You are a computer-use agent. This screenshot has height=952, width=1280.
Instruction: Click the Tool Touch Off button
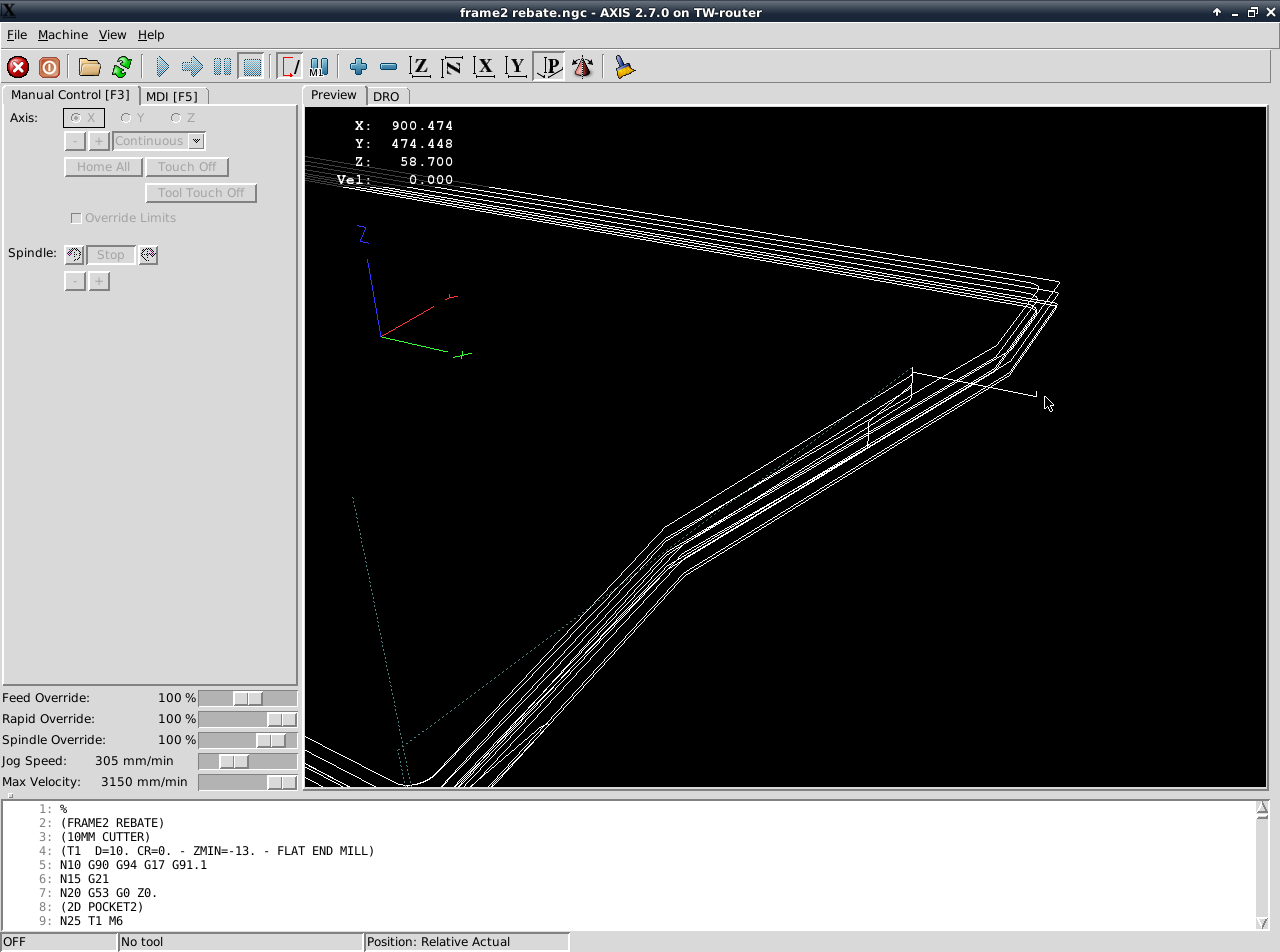pos(201,193)
